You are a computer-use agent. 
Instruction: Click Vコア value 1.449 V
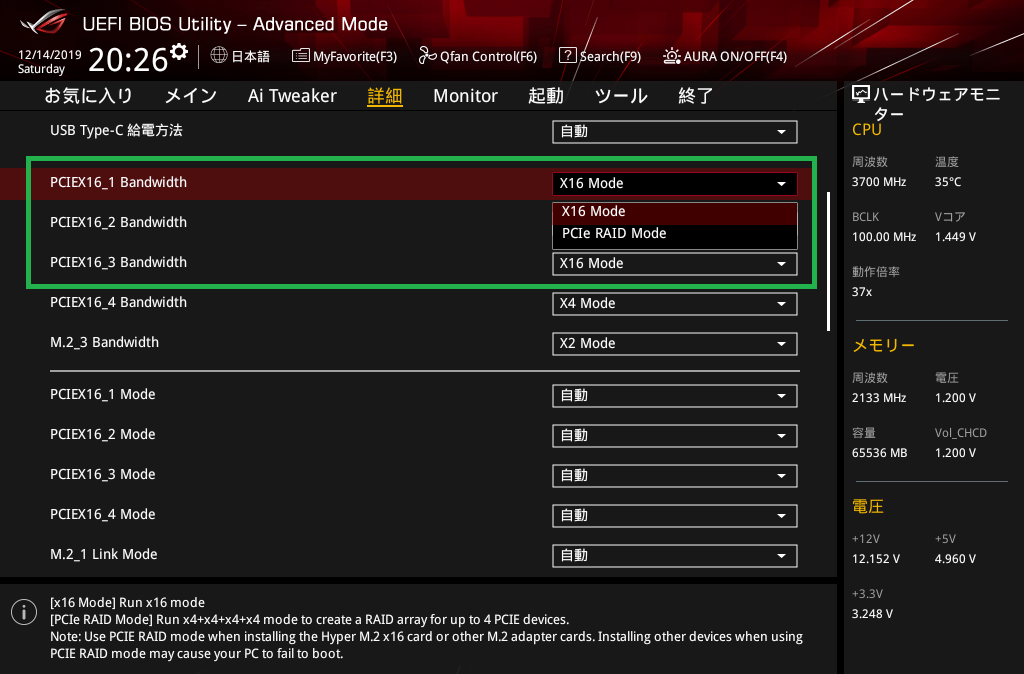(955, 237)
